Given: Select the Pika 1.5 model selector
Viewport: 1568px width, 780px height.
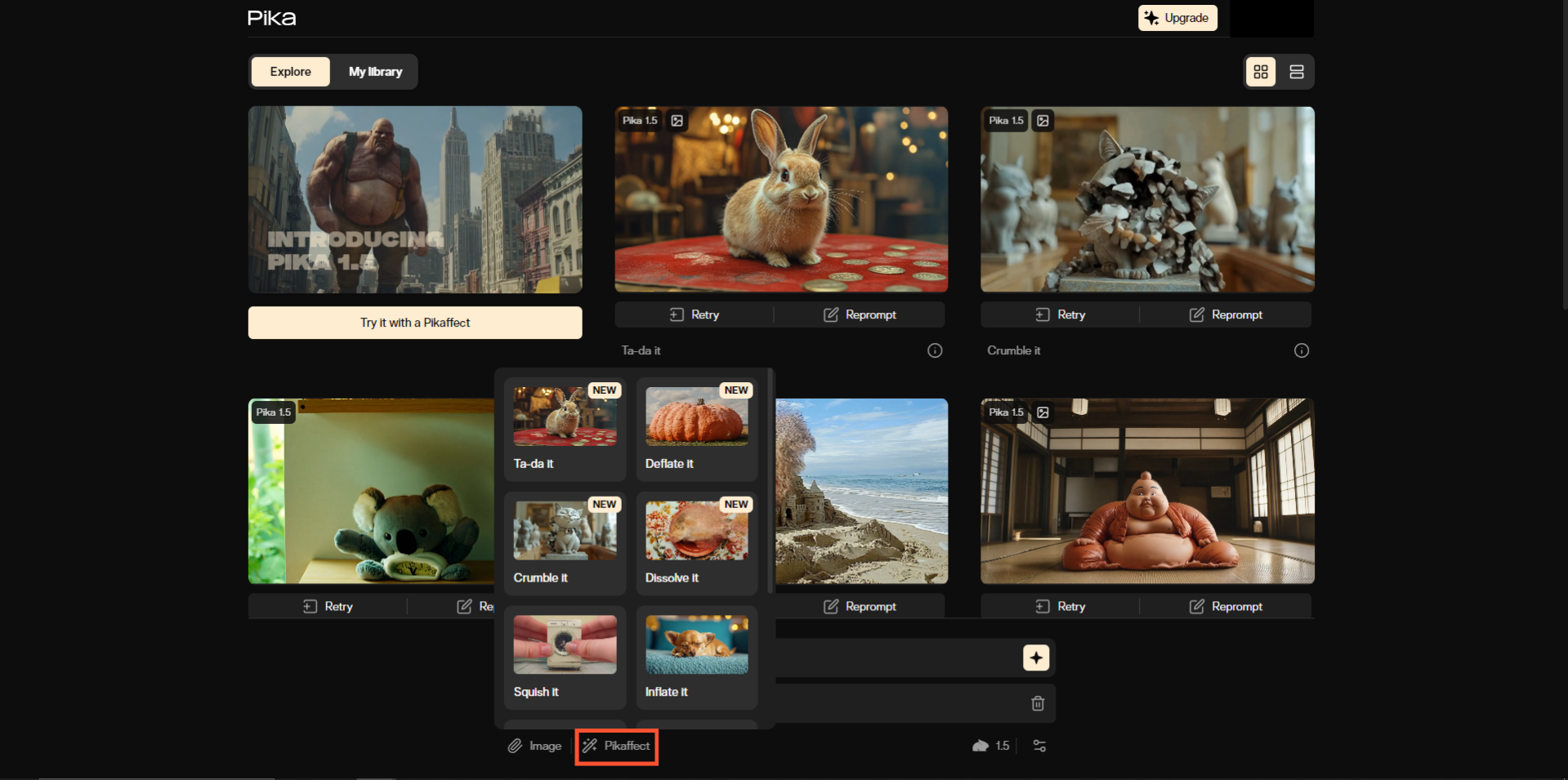Looking at the screenshot, I should tap(991, 746).
